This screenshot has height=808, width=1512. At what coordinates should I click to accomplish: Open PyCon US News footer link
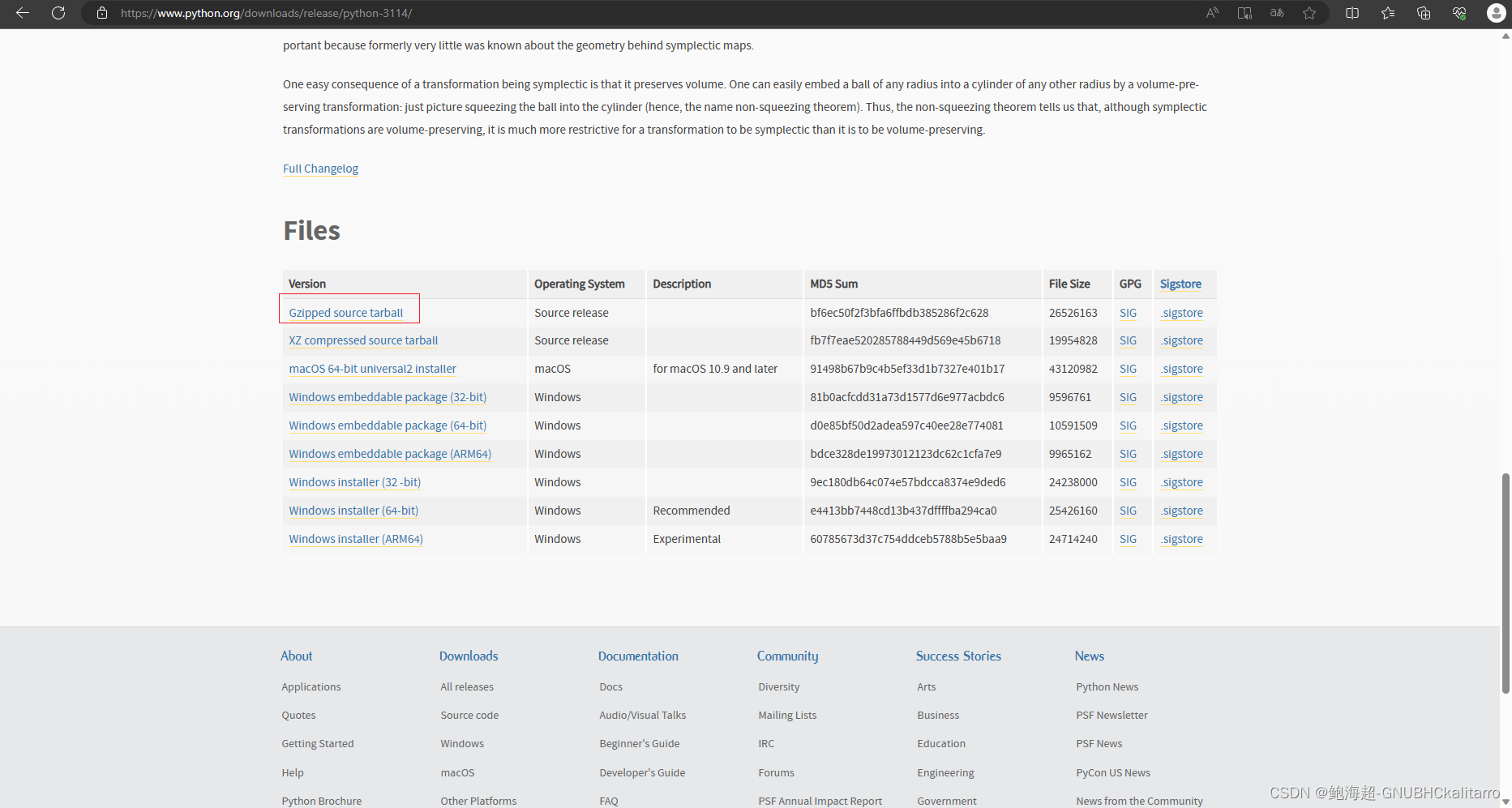[1113, 772]
